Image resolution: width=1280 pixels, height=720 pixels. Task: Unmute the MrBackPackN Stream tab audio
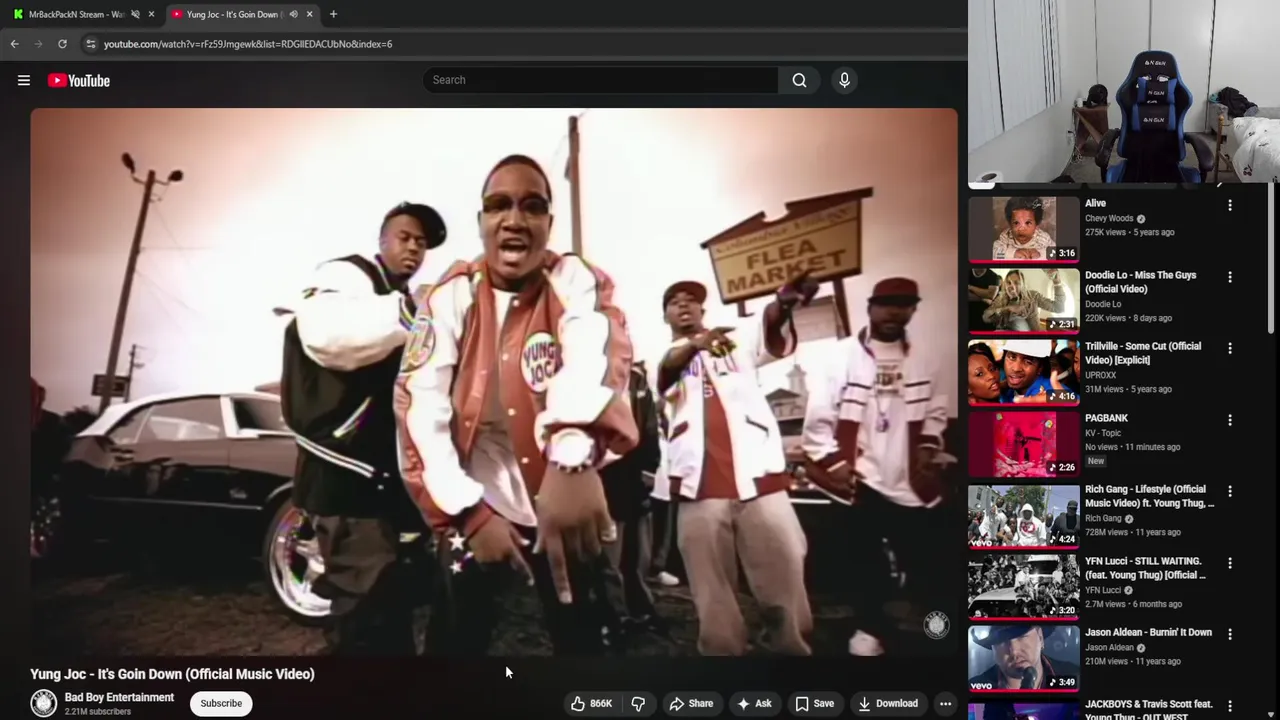coord(135,14)
